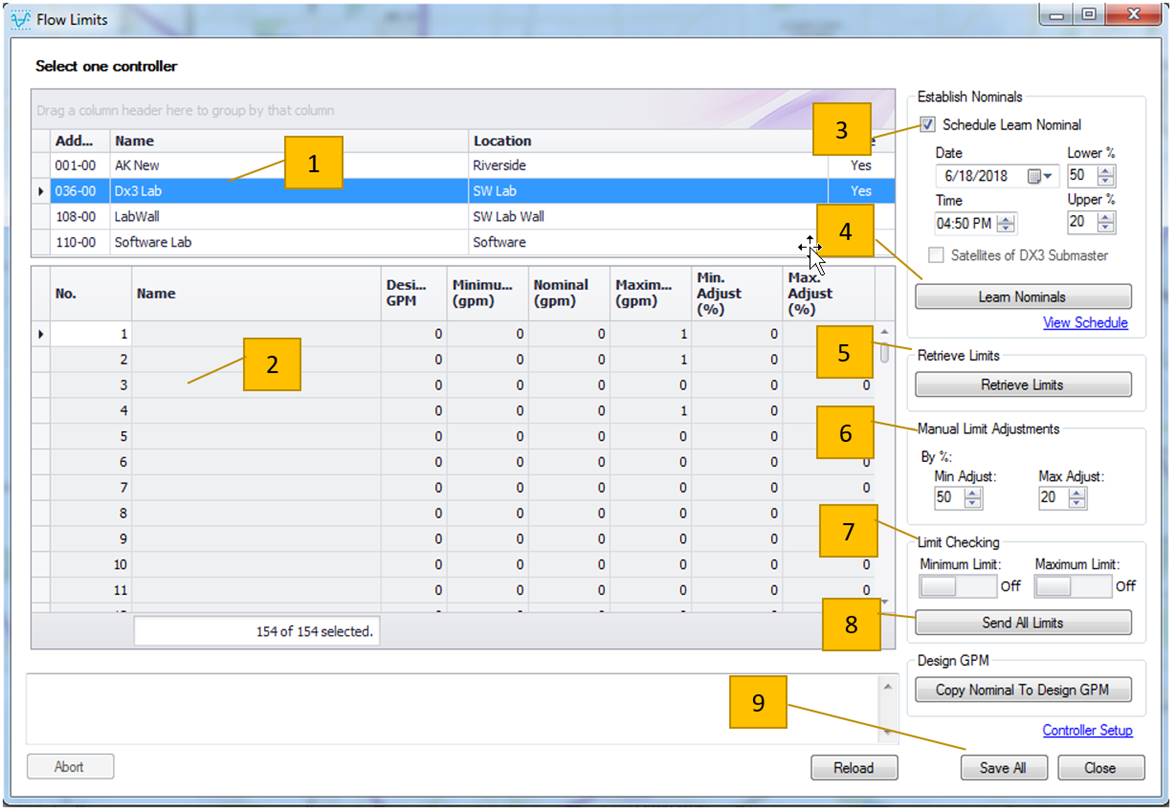This screenshot has width=1176, height=812.
Task: Adjust the Upper % spinner arrows
Action: click(x=1106, y=223)
